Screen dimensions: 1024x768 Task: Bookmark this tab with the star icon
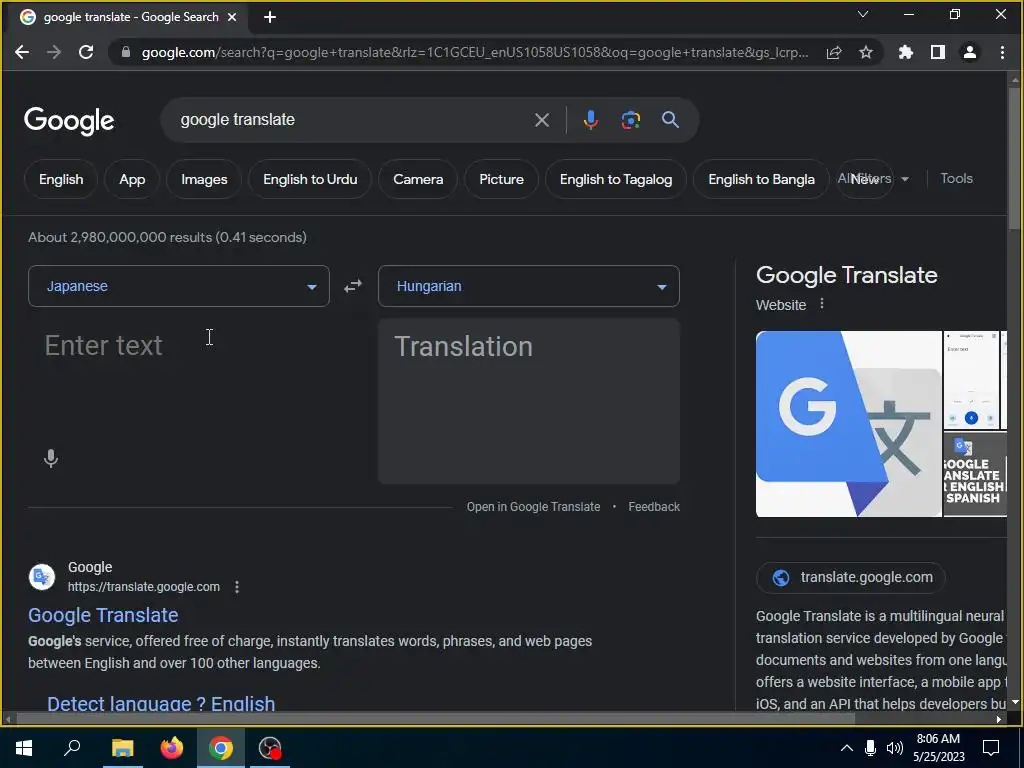tap(866, 52)
